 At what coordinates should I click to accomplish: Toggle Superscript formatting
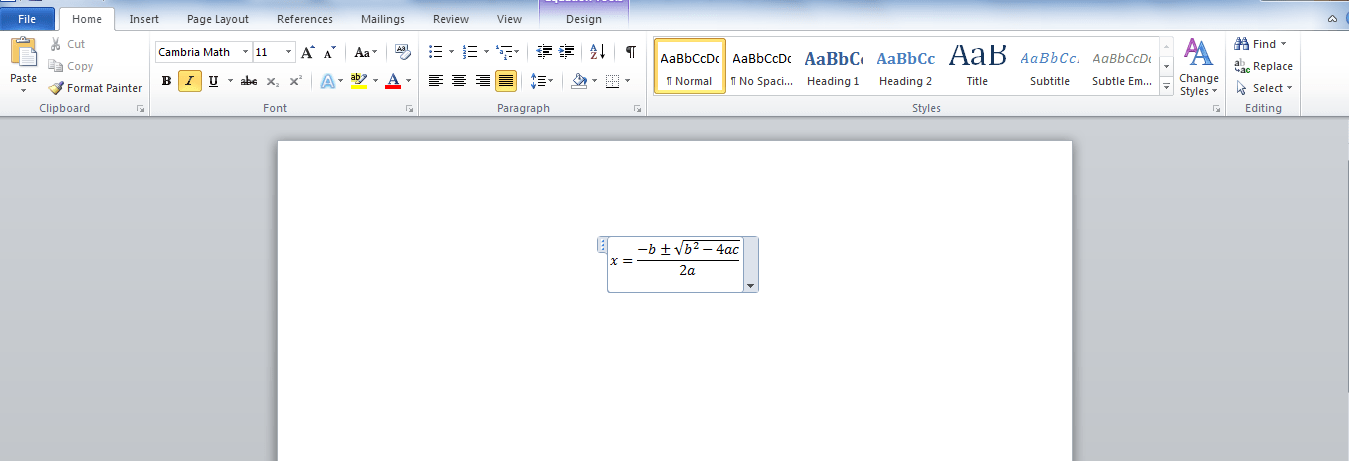295,81
